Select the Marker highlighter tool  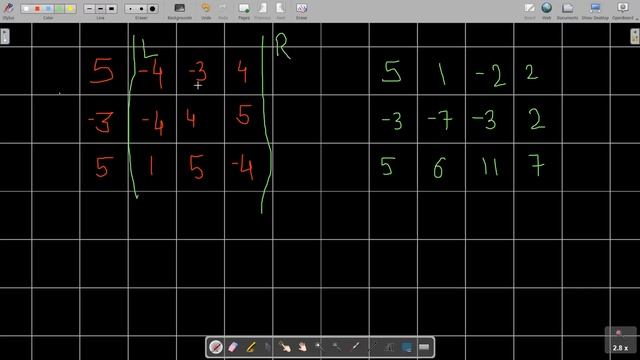[250, 347]
